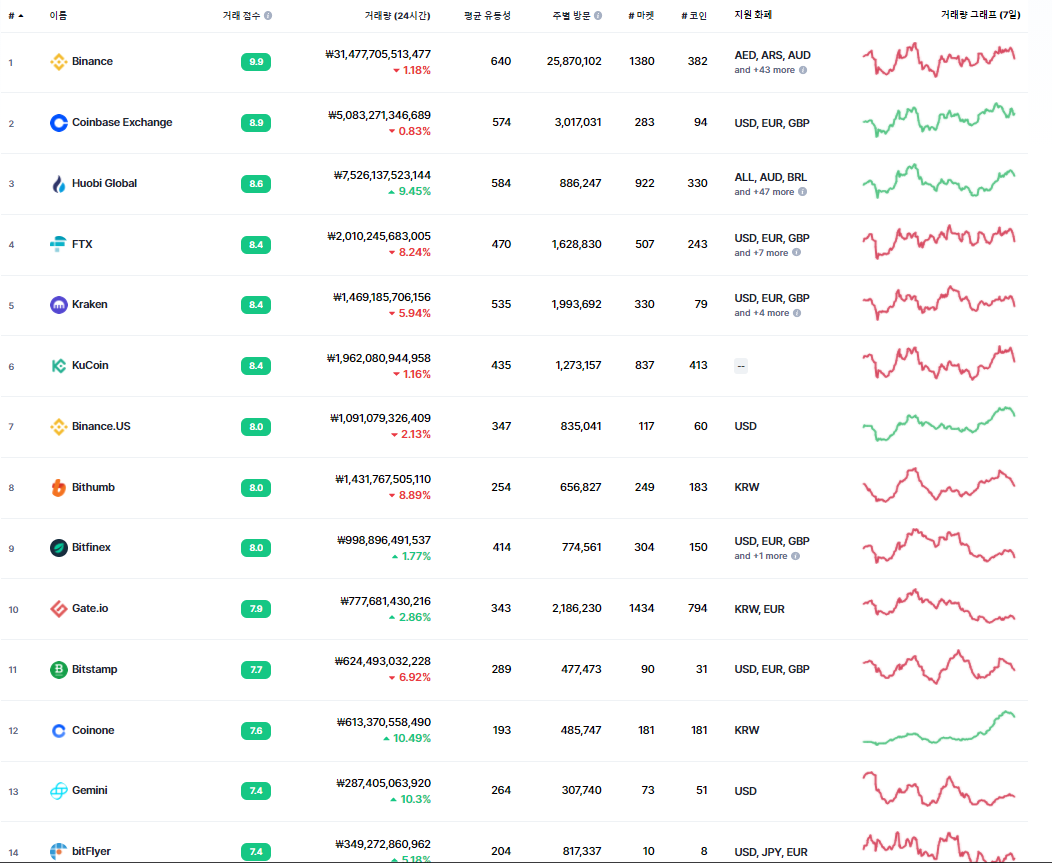The image size is (1052, 863).
Task: Open the Gemini exchange link
Action: coord(90,790)
